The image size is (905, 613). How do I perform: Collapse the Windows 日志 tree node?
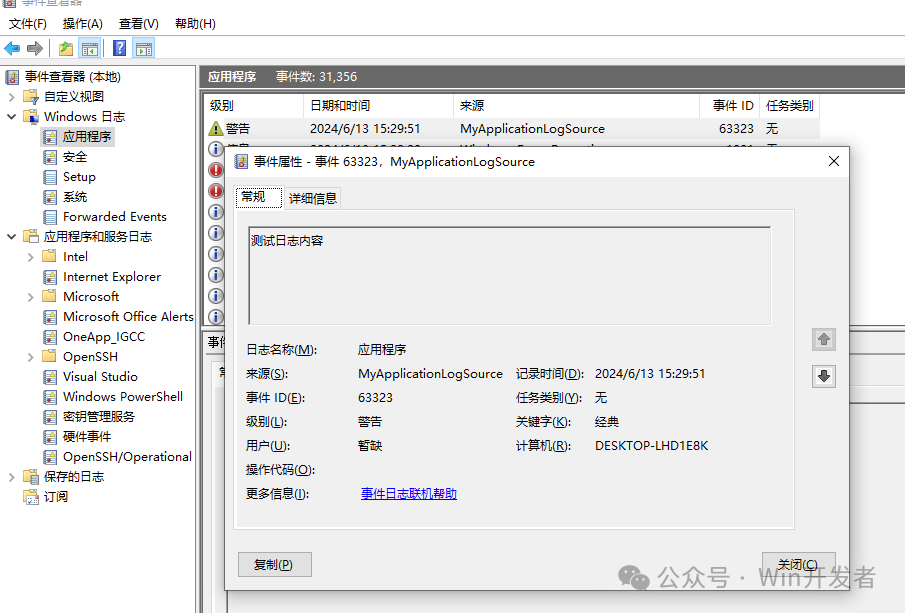pos(12,117)
